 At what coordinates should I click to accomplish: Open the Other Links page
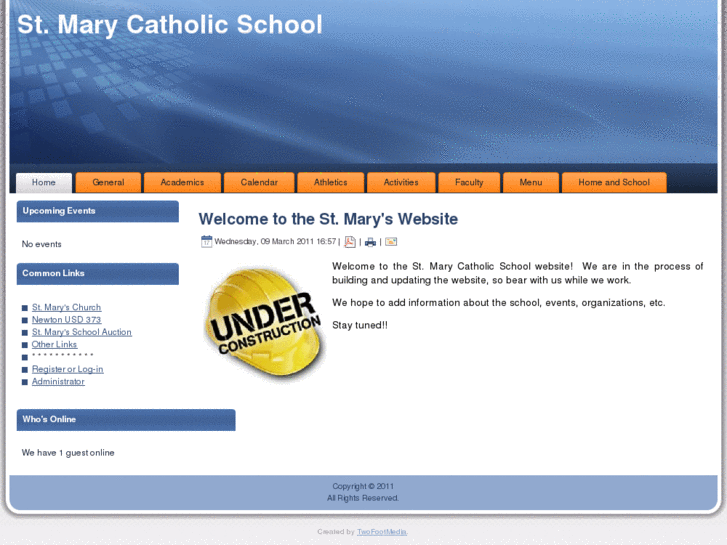tap(54, 345)
